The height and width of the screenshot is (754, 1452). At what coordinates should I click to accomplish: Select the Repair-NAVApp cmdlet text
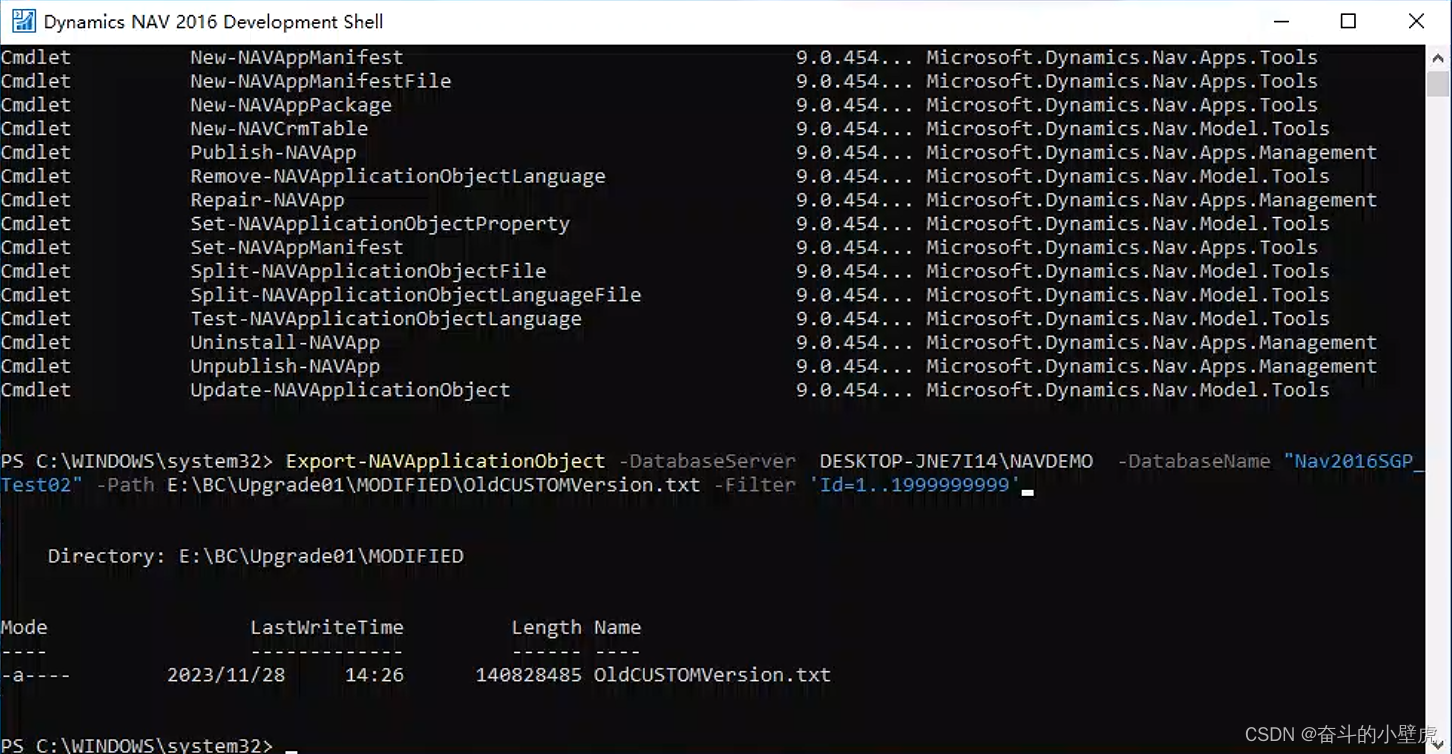click(268, 199)
